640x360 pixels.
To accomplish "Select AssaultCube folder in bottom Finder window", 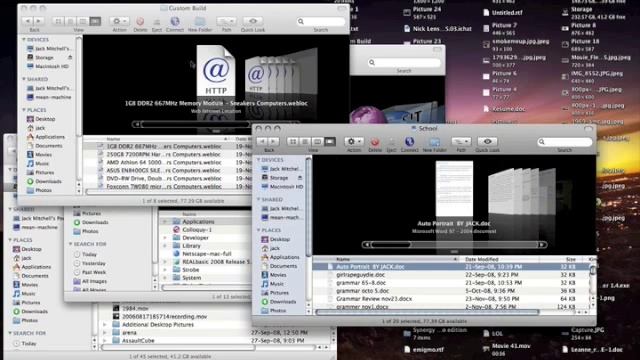I will [139, 340].
